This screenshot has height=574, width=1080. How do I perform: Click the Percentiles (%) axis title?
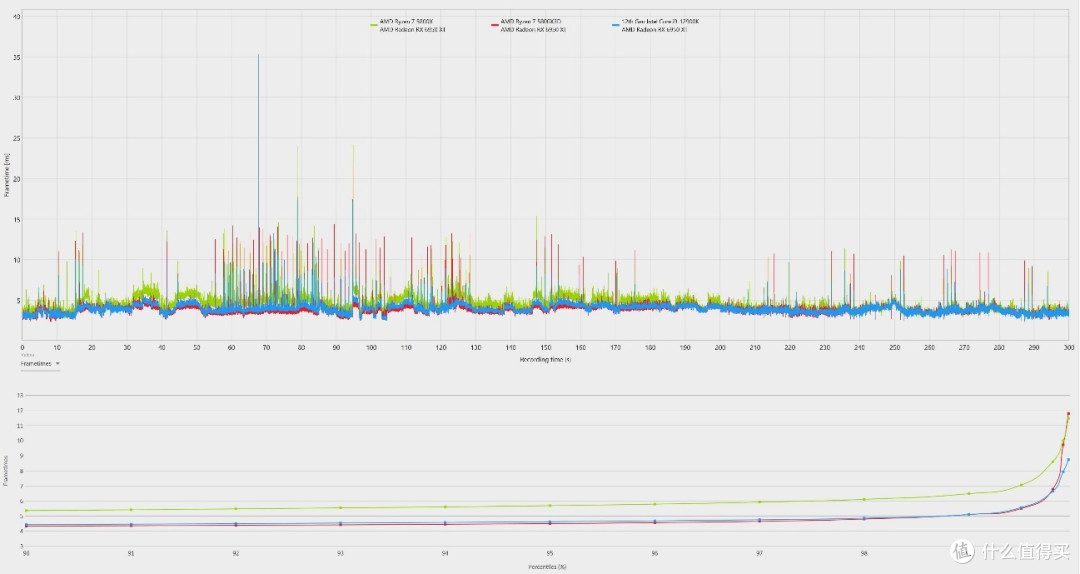(548, 567)
